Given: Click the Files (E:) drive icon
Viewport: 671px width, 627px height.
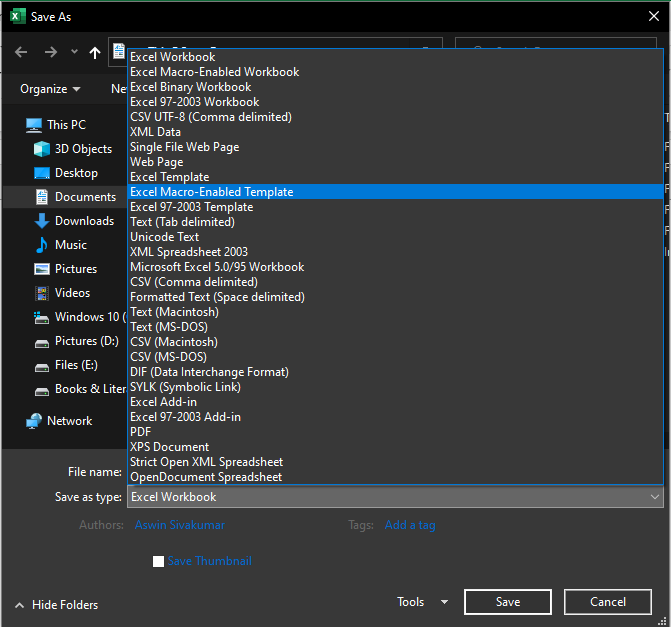Looking at the screenshot, I should click(x=42, y=367).
